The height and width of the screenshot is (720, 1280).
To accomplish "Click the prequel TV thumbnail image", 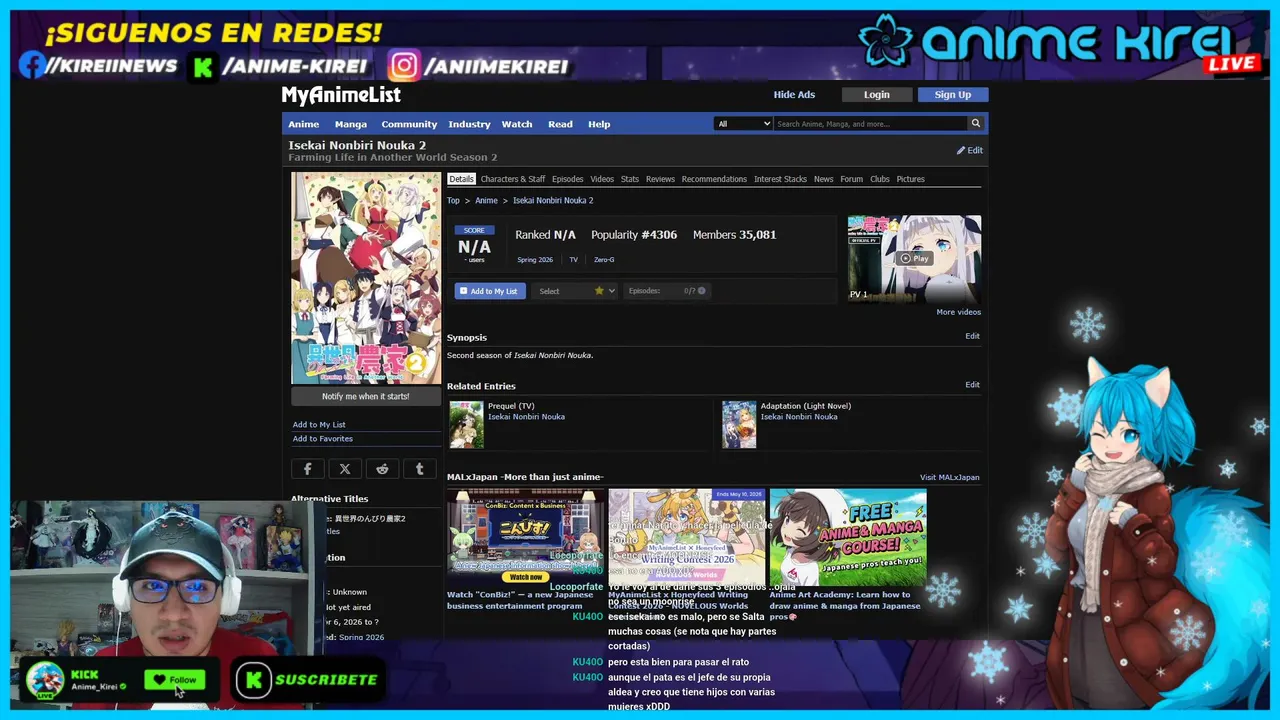I will coord(466,425).
